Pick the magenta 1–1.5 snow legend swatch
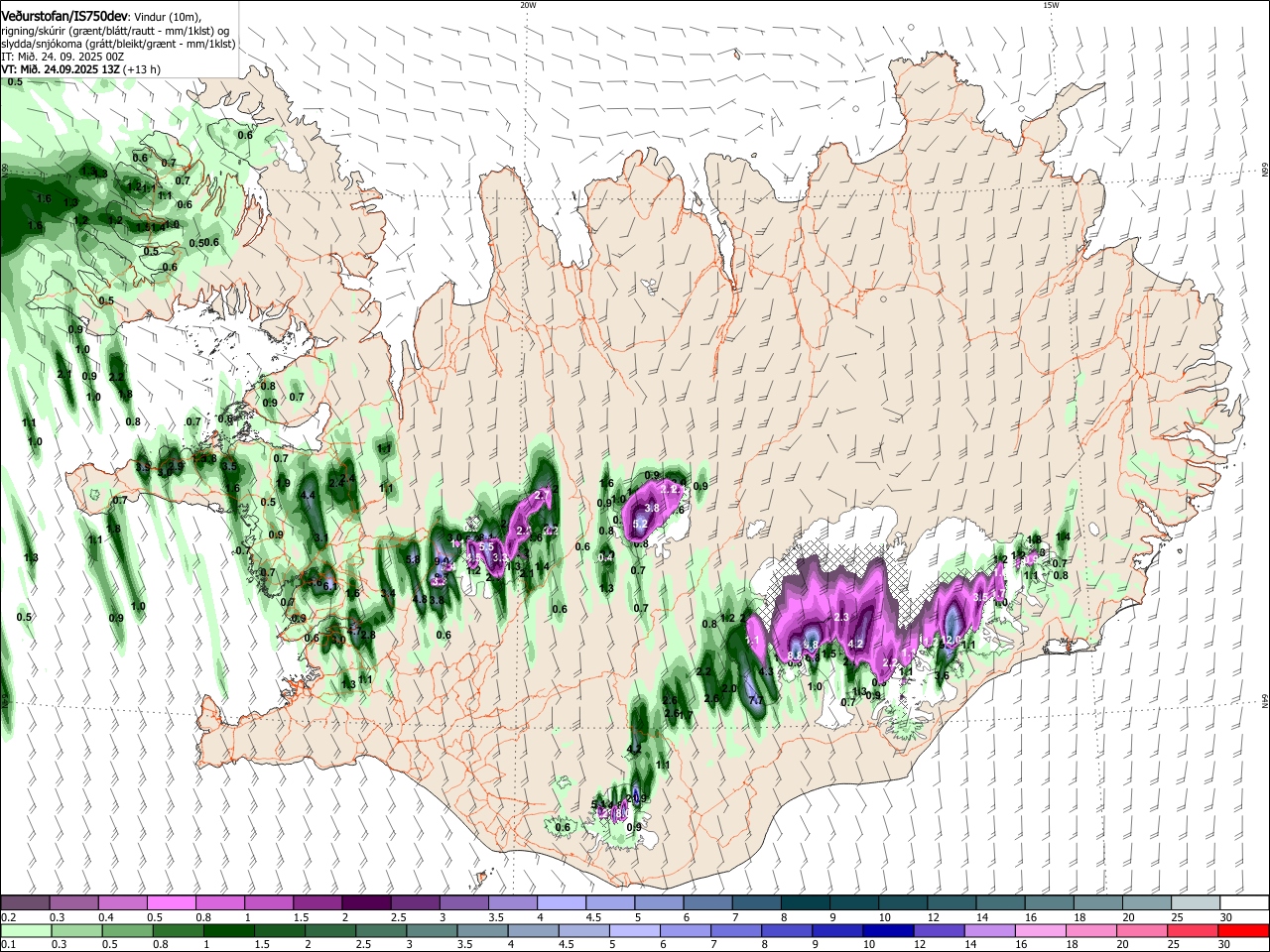Viewport: 1270px width, 952px height. [x=269, y=903]
